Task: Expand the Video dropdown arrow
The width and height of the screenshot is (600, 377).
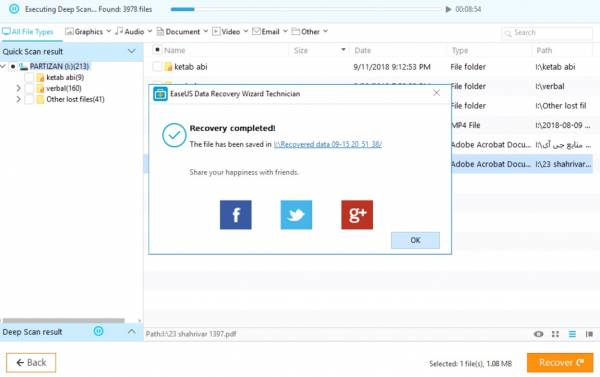Action: [x=246, y=31]
